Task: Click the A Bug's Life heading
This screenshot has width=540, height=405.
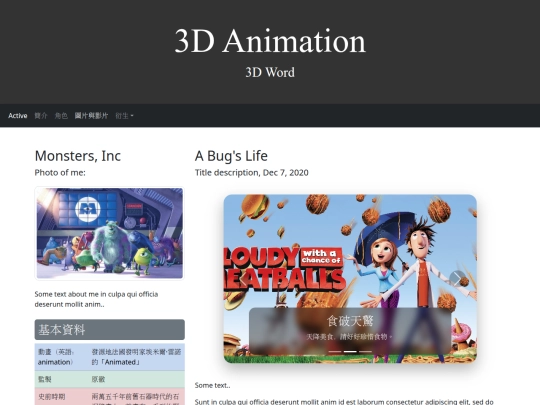Action: 231,156
